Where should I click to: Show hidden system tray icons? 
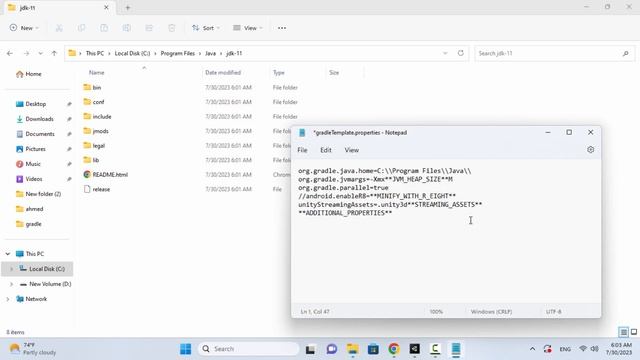click(x=532, y=349)
